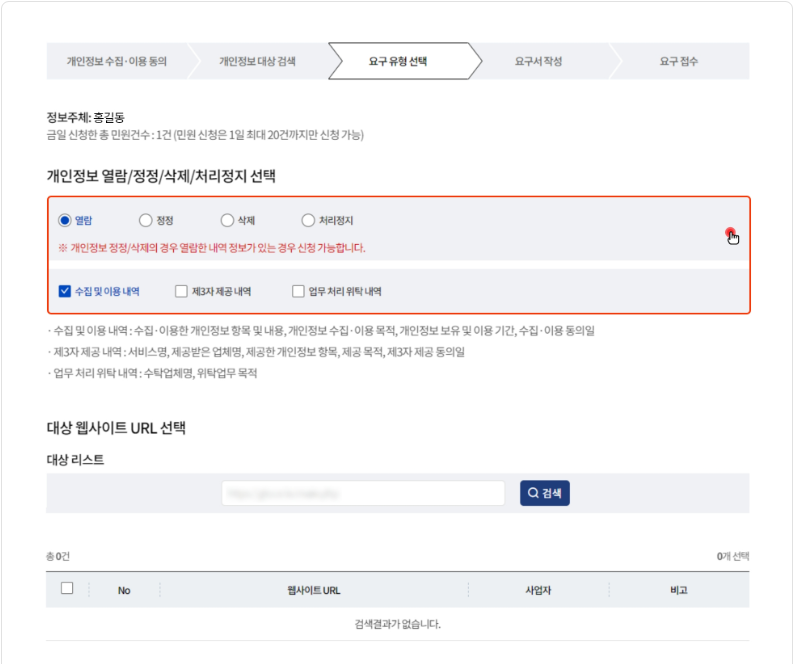Select the 열람 radio button
Image resolution: width=793 pixels, height=664 pixels.
pyautogui.click(x=65, y=220)
